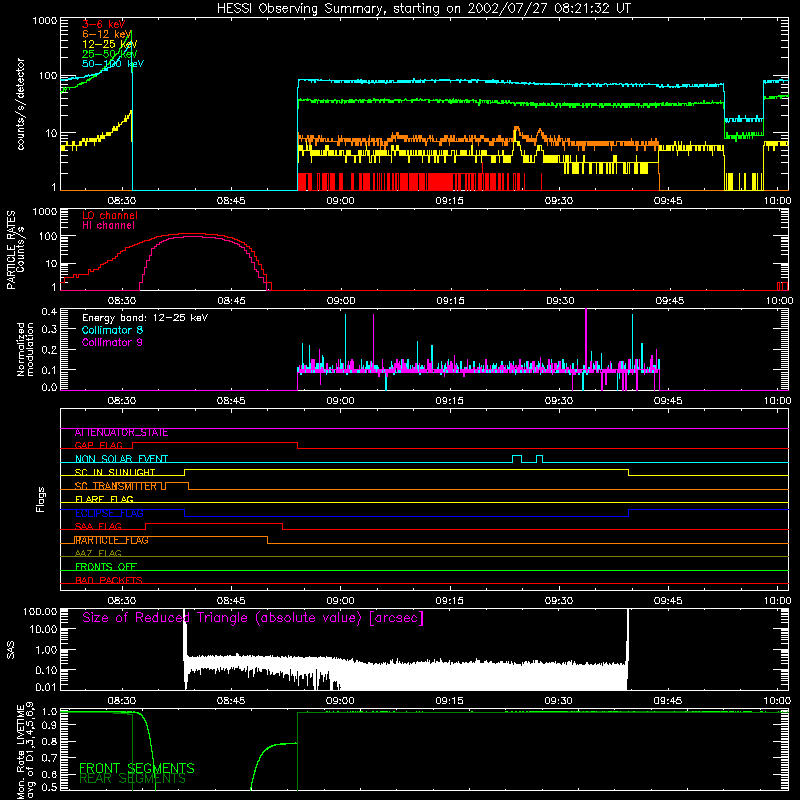Click the 0.4 tick on modulation axis

[49, 312]
